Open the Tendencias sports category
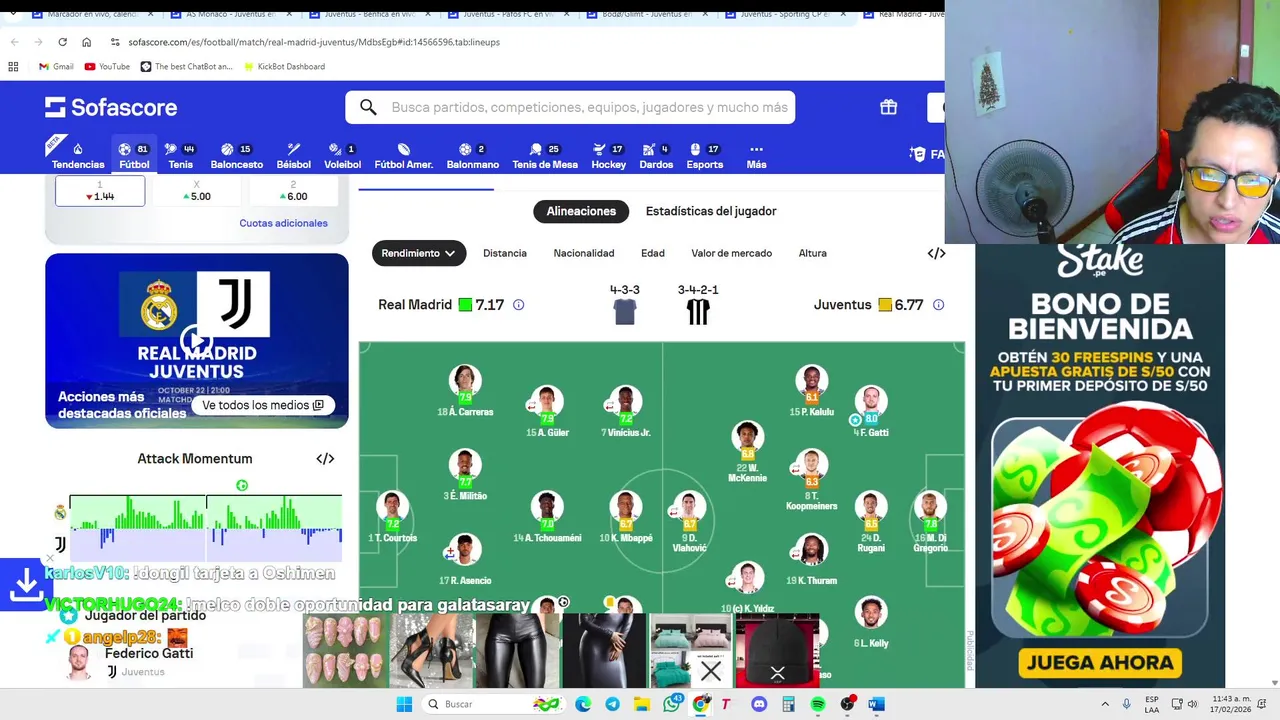1280x720 pixels. point(77,155)
